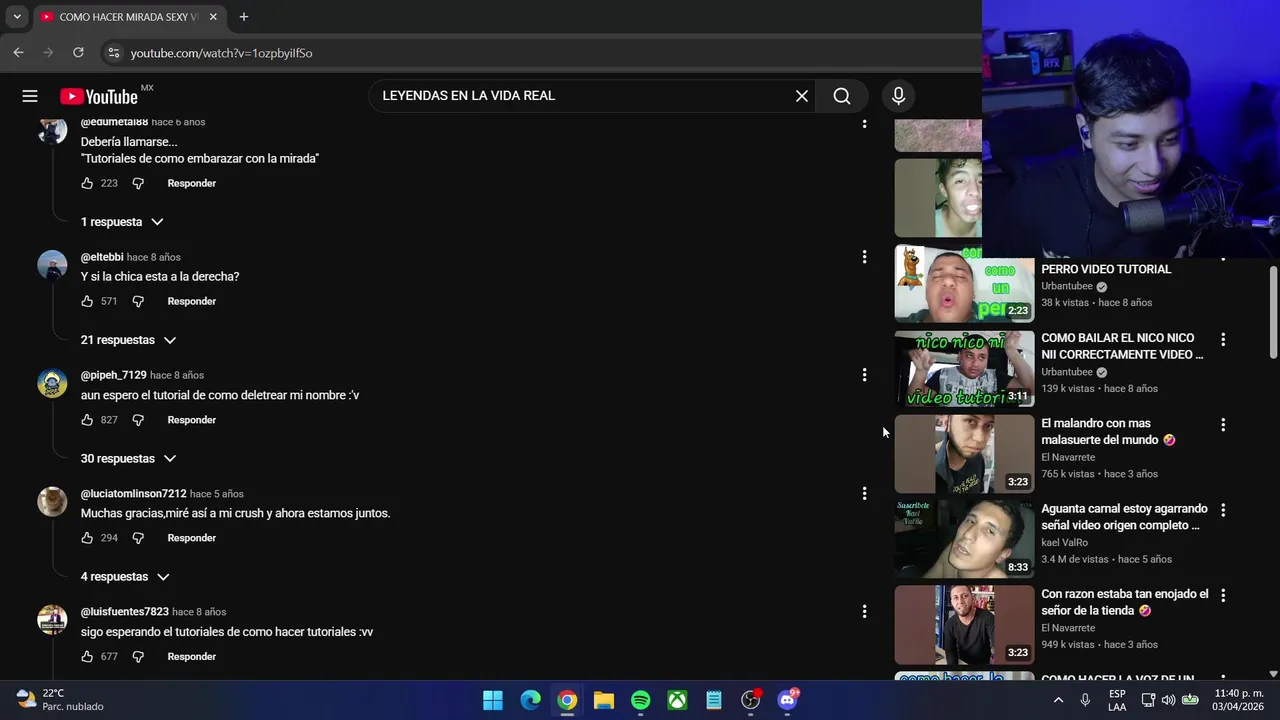Open the @pipeh_7129 channel link
Image resolution: width=1280 pixels, height=720 pixels.
click(113, 375)
